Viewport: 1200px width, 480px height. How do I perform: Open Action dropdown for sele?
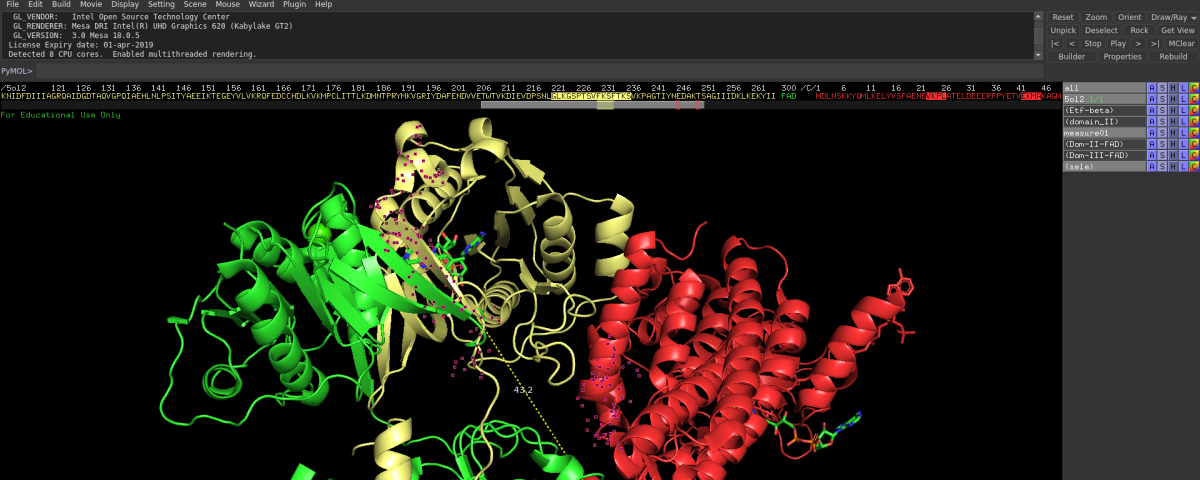tap(1151, 166)
